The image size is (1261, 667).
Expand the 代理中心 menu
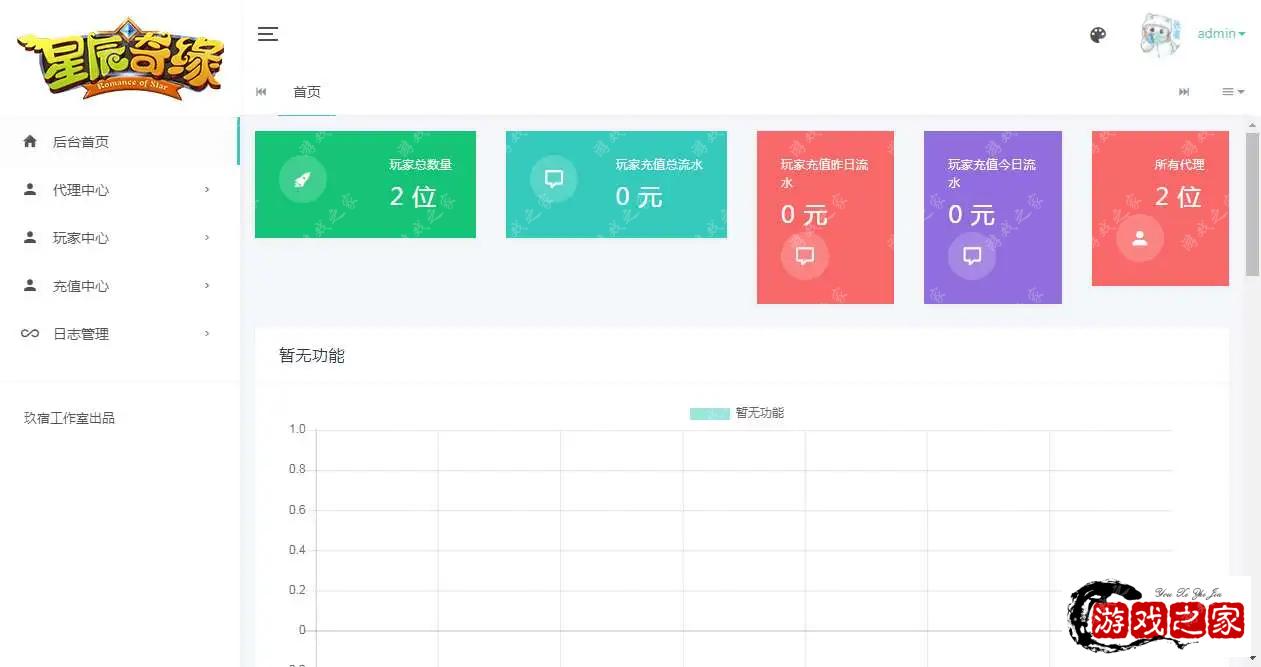click(81, 190)
